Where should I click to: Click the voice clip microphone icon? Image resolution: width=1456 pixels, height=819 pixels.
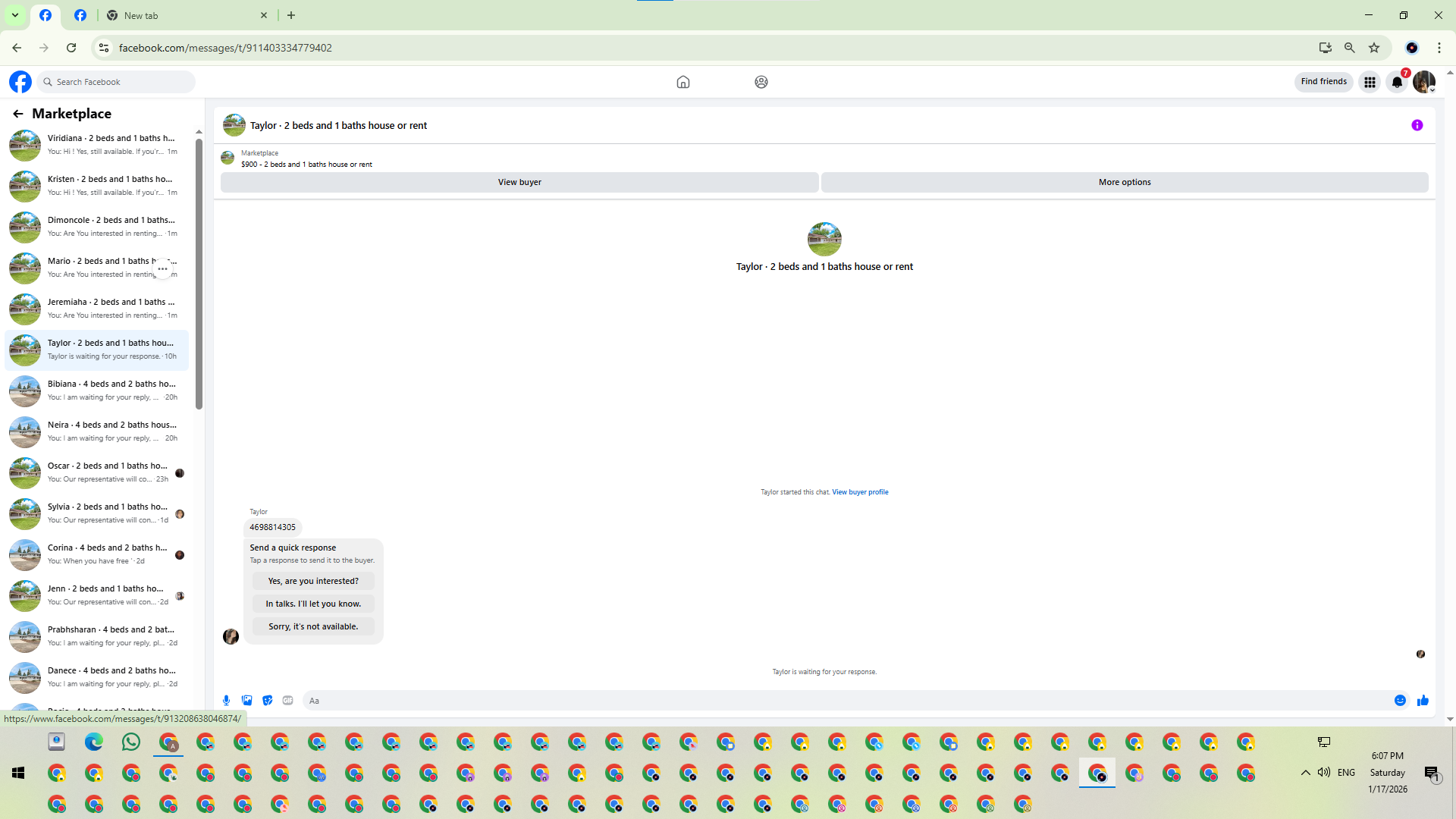pos(226,701)
